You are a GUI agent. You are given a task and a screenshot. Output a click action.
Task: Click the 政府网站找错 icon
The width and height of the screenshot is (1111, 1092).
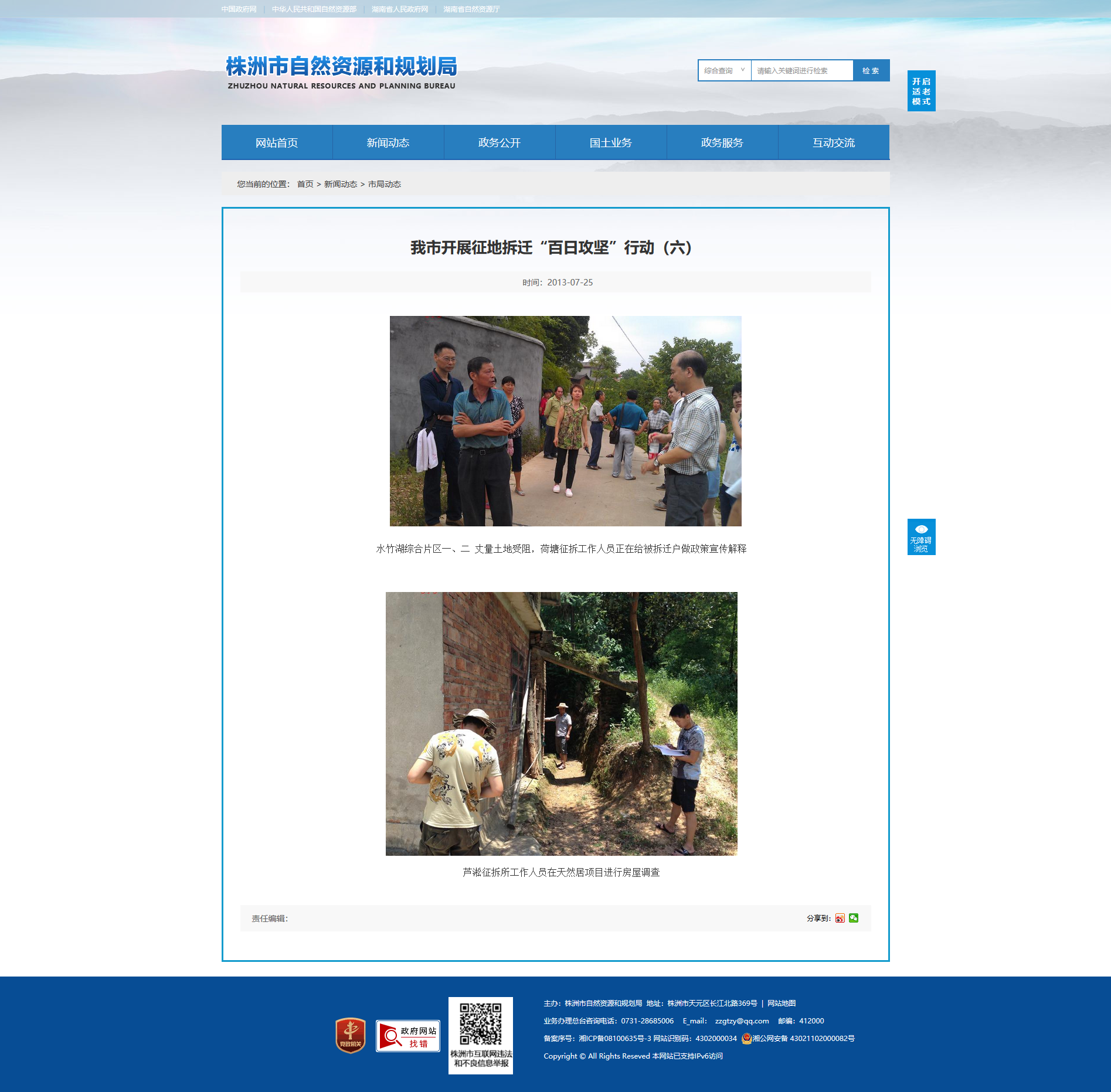coord(408,1036)
